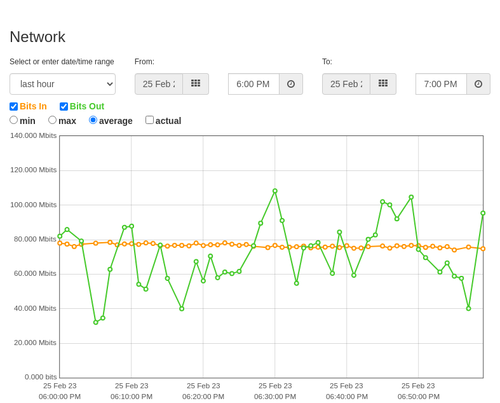Click the last Bits Out point at chart's right edge
Viewport: 500px width, 403px height.
pos(483,213)
